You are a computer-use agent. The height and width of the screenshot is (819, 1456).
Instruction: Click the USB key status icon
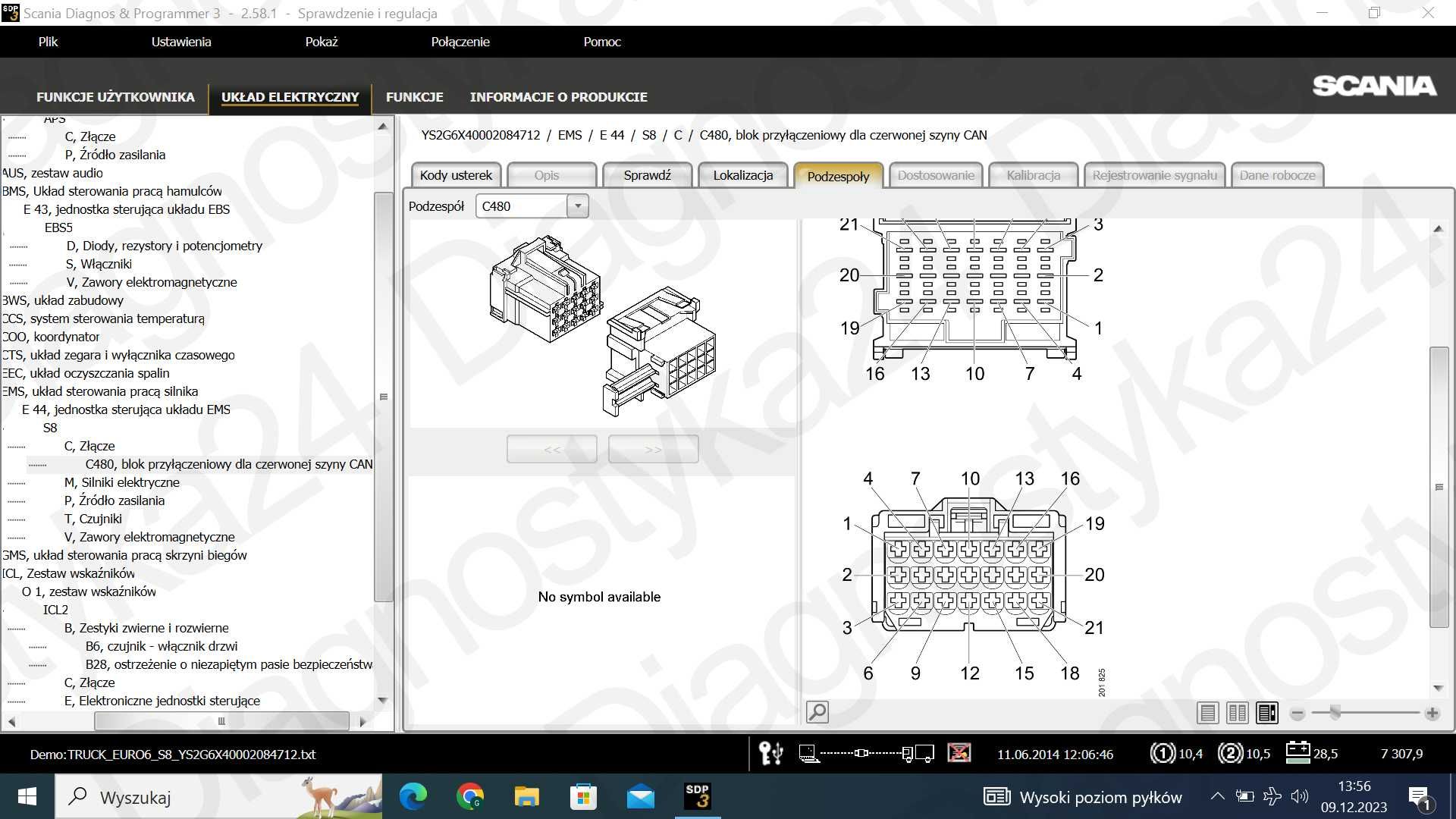coord(770,753)
